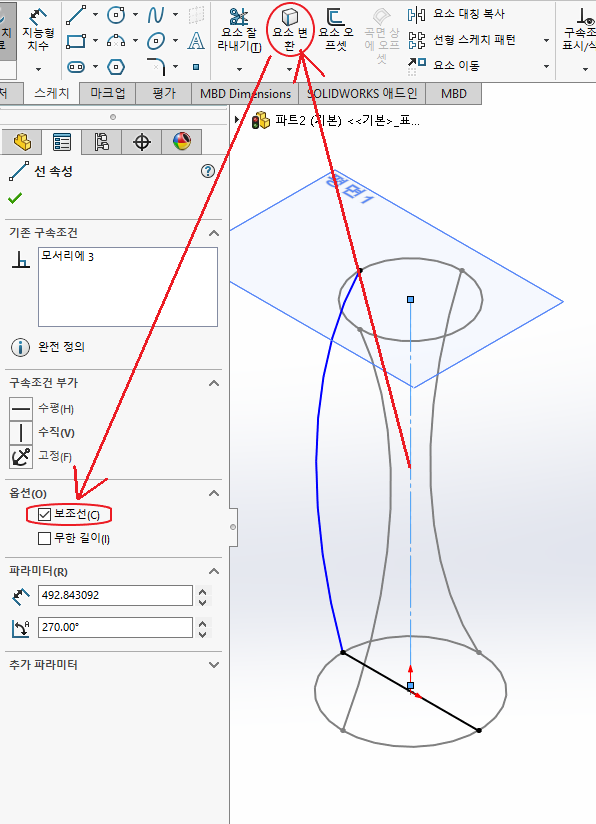Open the FeatureManager design tree tab
Image resolution: width=596 pixels, height=824 pixels.
pyautogui.click(x=22, y=142)
